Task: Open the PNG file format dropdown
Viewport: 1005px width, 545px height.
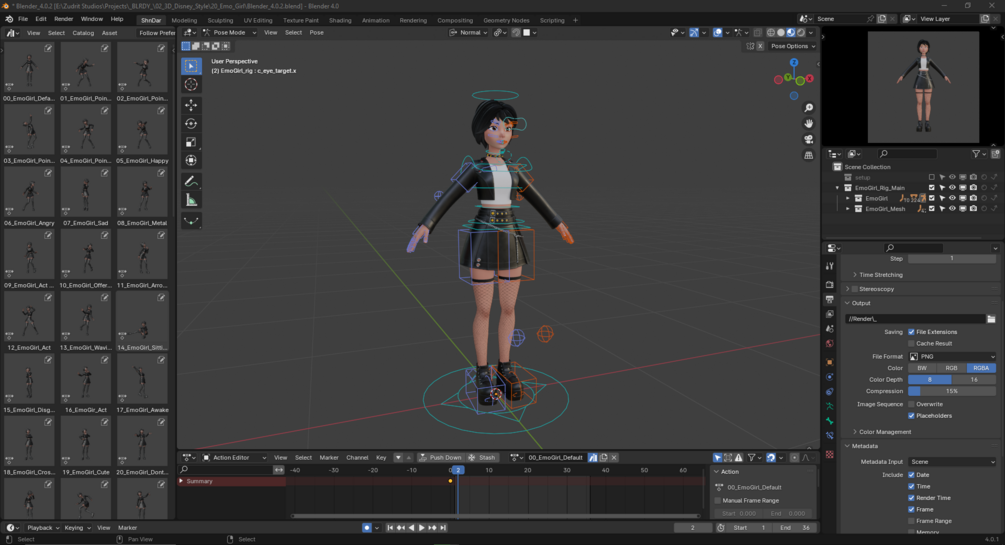Action: tap(952, 356)
